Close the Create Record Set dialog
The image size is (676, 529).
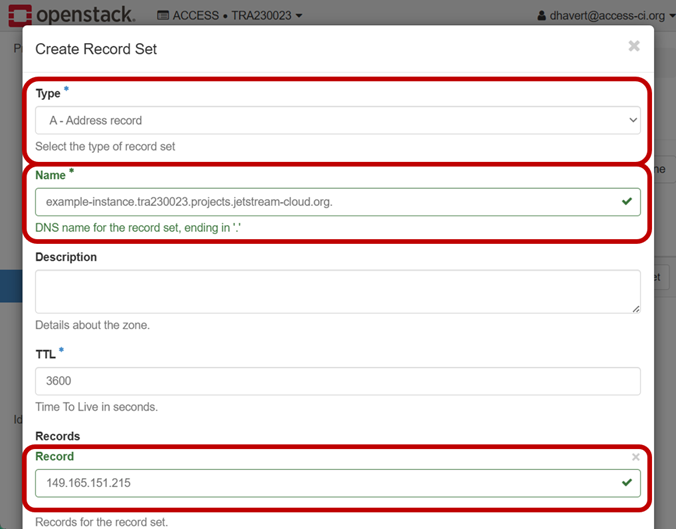pyautogui.click(x=634, y=46)
